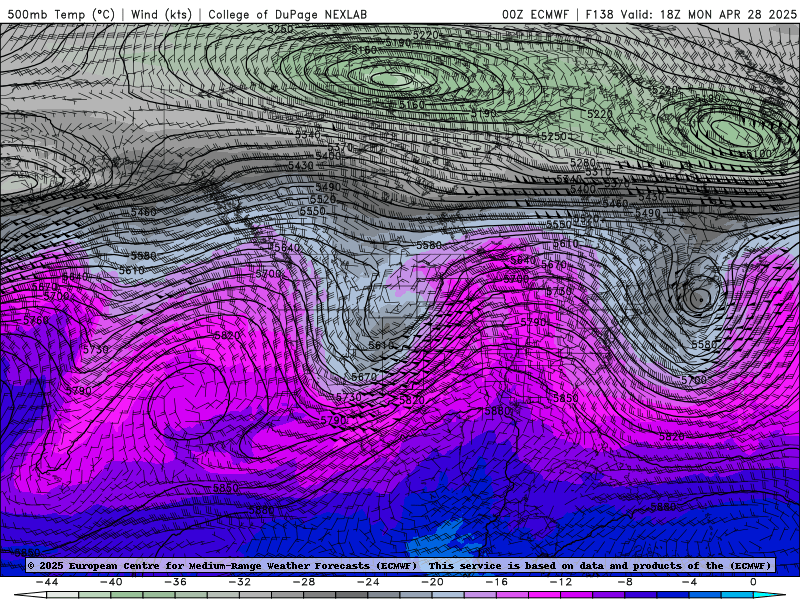
Task: Click the -24 color scale label
Action: (x=368, y=582)
